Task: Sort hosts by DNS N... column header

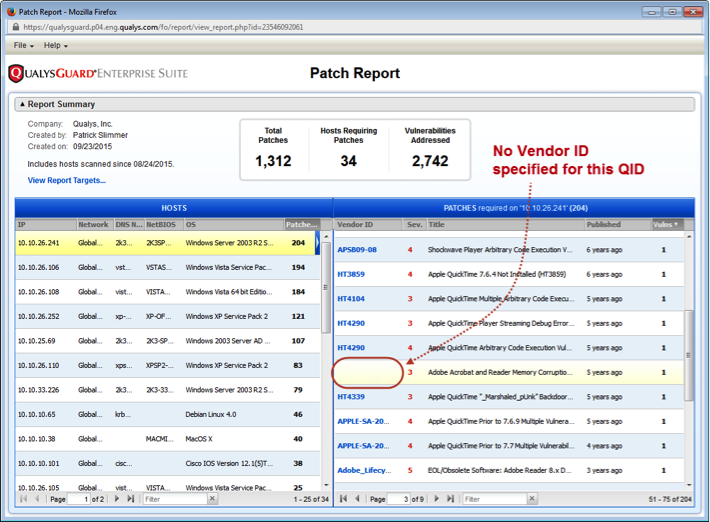Action: tap(129, 225)
